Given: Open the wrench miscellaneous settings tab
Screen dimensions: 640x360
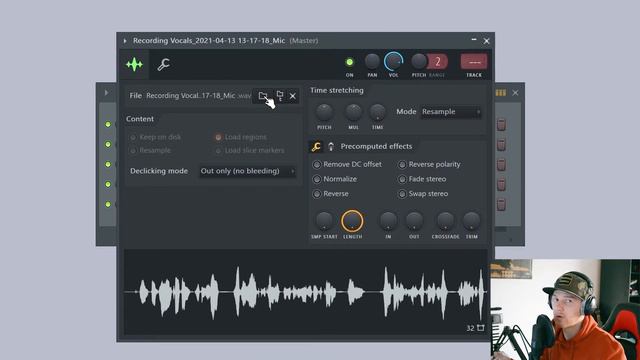Looking at the screenshot, I should tap(163, 64).
